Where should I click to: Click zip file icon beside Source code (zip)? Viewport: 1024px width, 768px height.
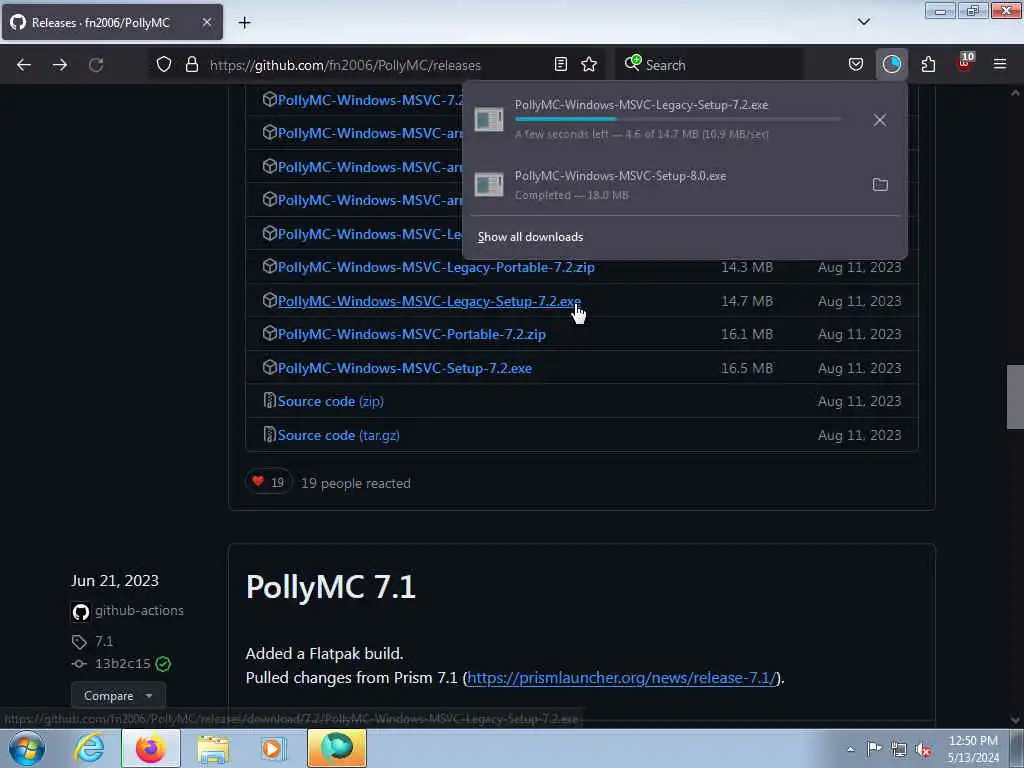(x=269, y=400)
